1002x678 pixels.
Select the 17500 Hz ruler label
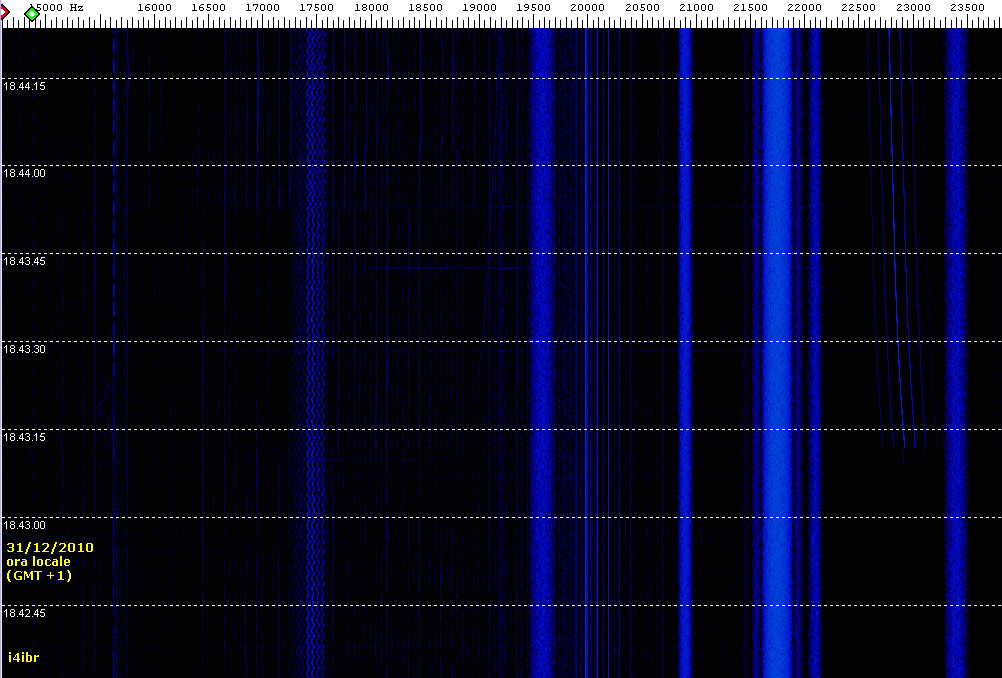pos(317,7)
